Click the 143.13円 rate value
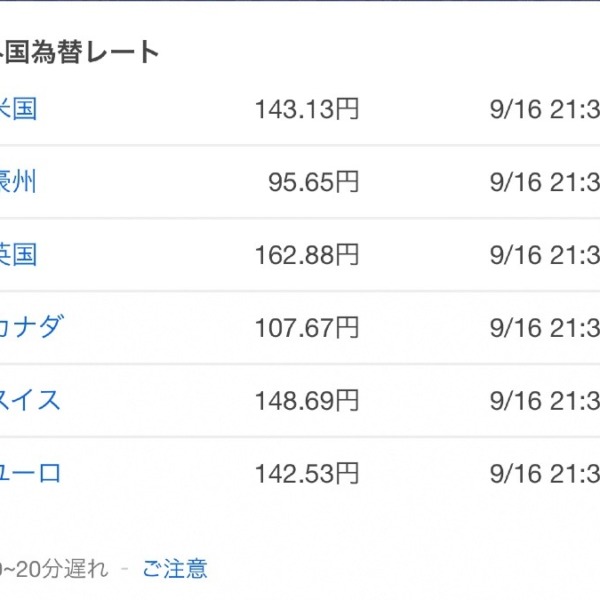Viewport: 600px width, 600px height. click(x=307, y=109)
